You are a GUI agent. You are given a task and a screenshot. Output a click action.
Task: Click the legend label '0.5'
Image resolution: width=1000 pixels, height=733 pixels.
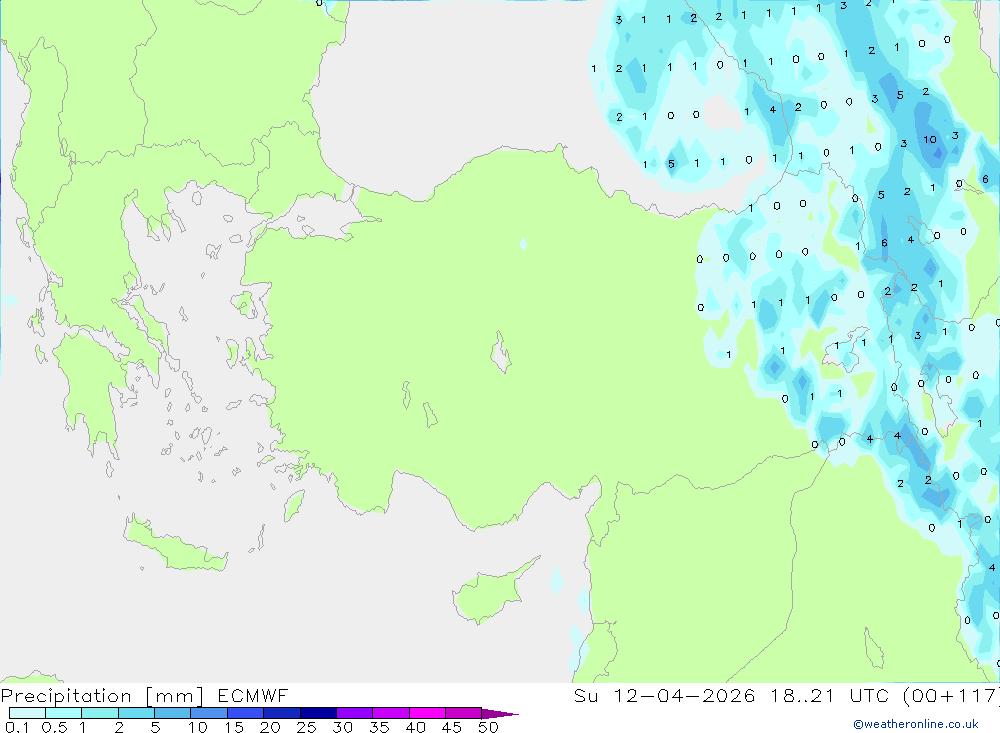(x=54, y=727)
